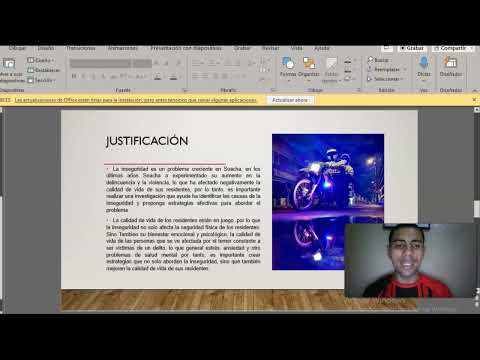Click the first paragraph about Soacha
Screen dimensions: 480x360
pos(183,189)
